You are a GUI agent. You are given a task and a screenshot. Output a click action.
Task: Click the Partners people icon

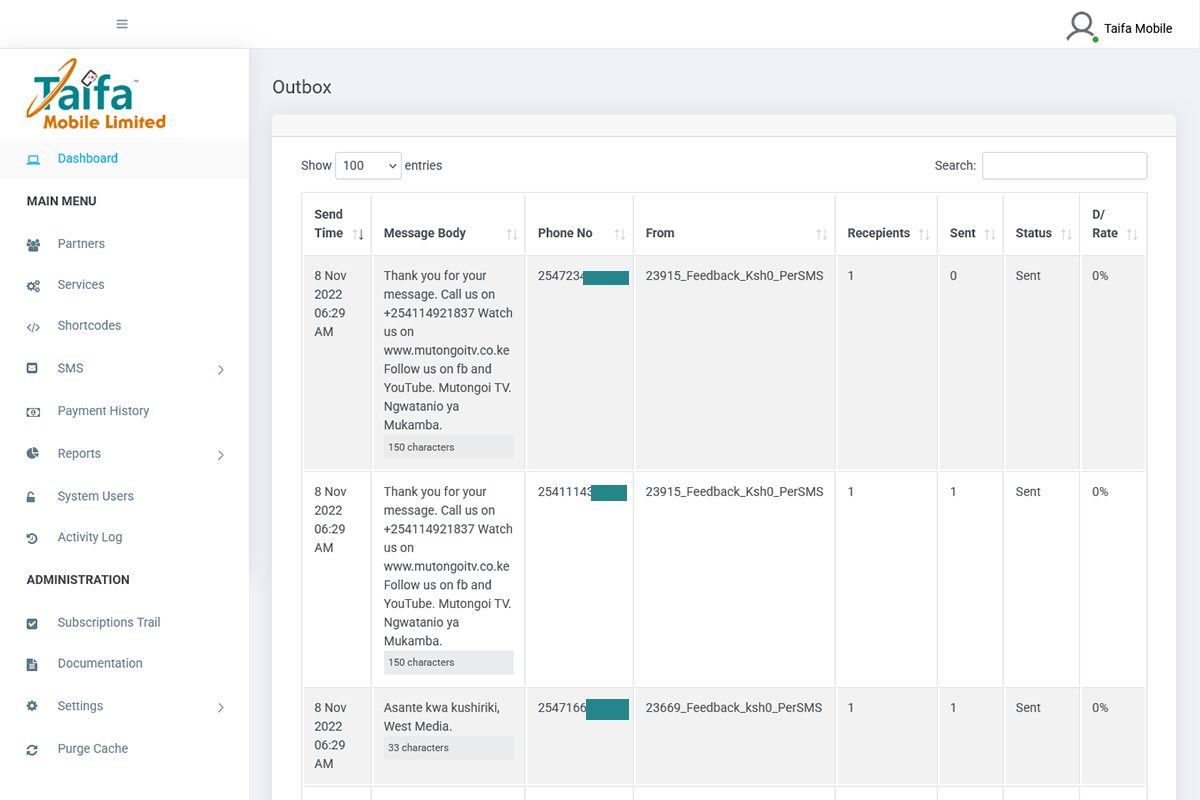click(x=33, y=245)
